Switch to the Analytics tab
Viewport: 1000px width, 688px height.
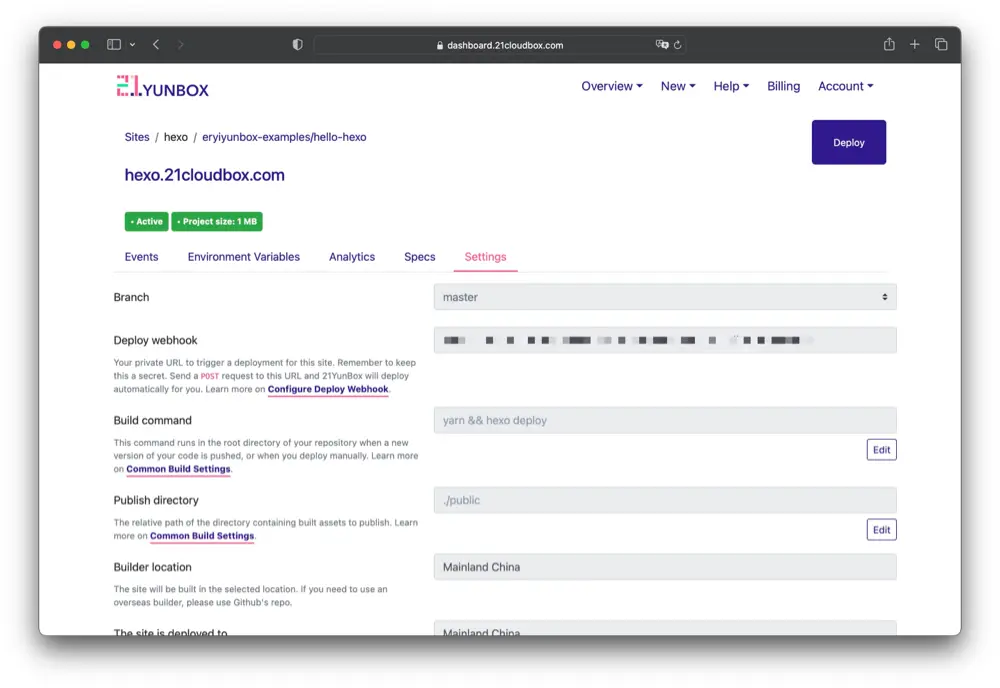coord(352,257)
